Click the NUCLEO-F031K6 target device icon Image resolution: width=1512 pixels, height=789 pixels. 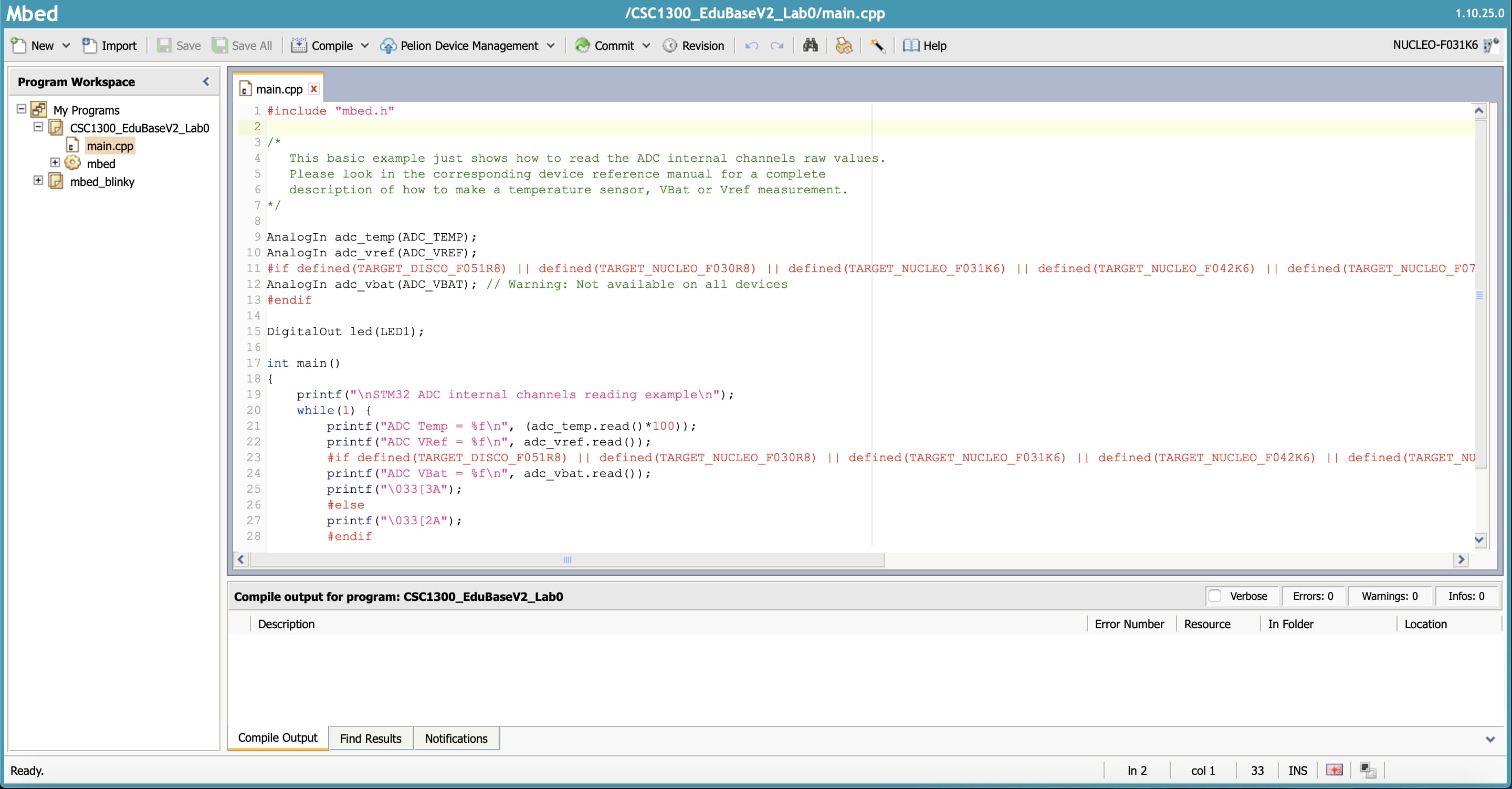point(1490,45)
